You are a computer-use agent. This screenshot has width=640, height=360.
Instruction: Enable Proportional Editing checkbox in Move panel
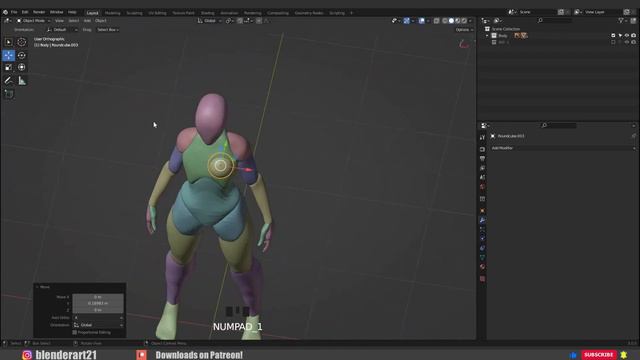click(x=75, y=332)
